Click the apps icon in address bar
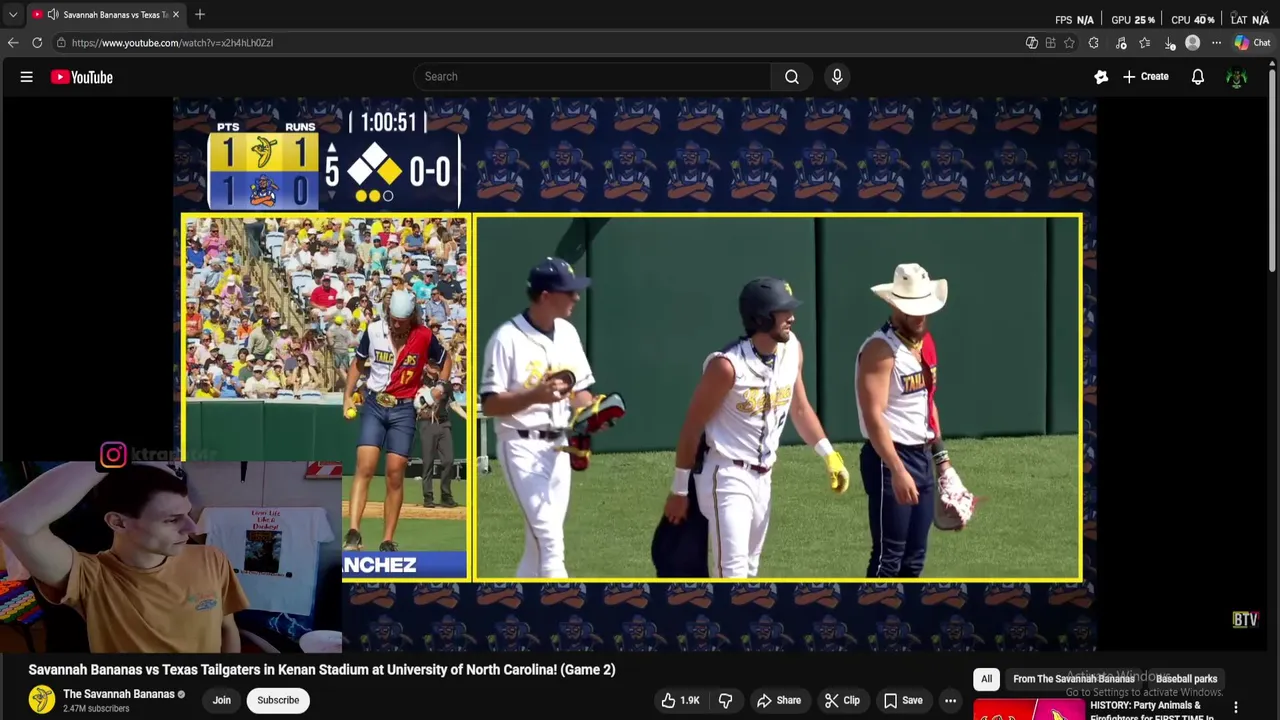 tap(1050, 43)
